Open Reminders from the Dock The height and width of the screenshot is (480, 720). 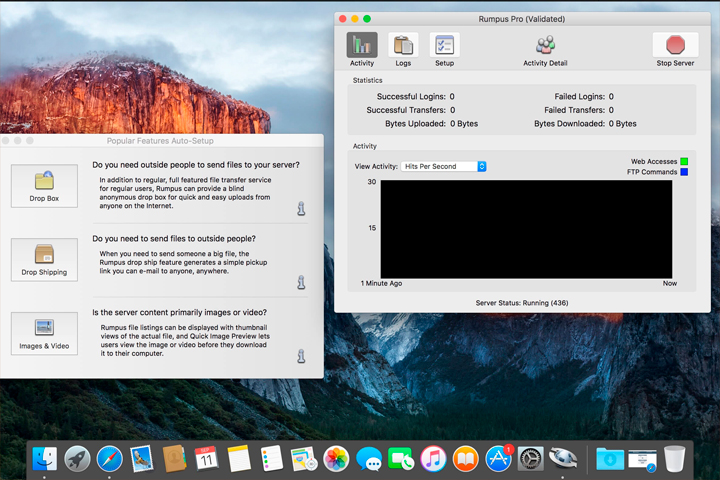[271, 458]
